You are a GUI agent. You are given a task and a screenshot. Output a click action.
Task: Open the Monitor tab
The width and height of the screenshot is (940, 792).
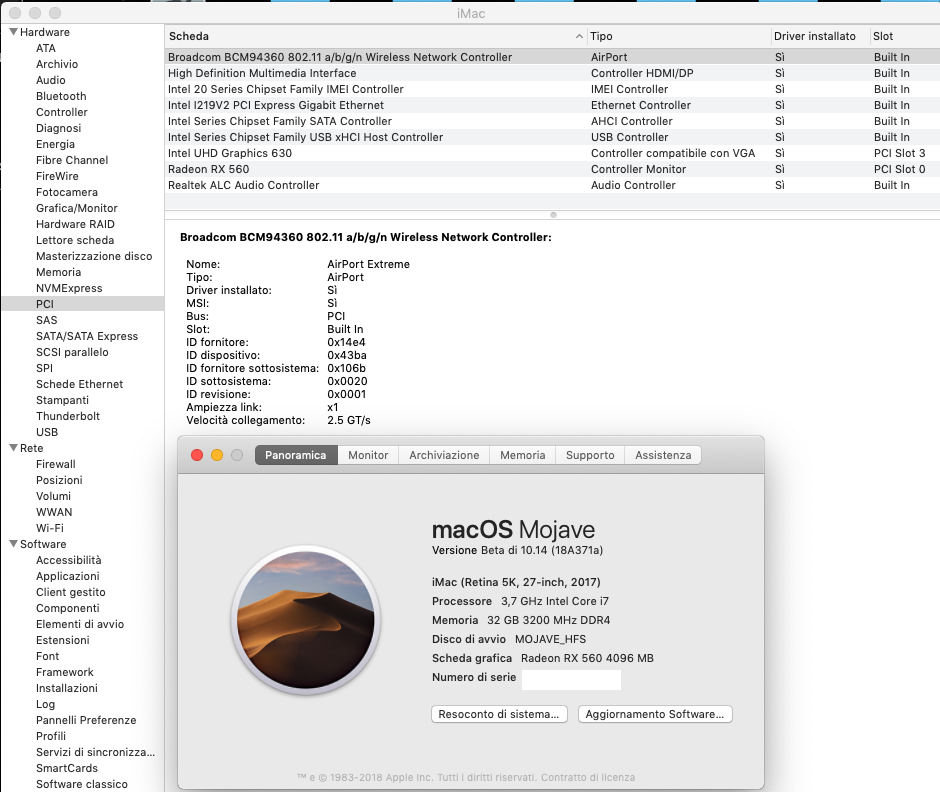click(368, 455)
